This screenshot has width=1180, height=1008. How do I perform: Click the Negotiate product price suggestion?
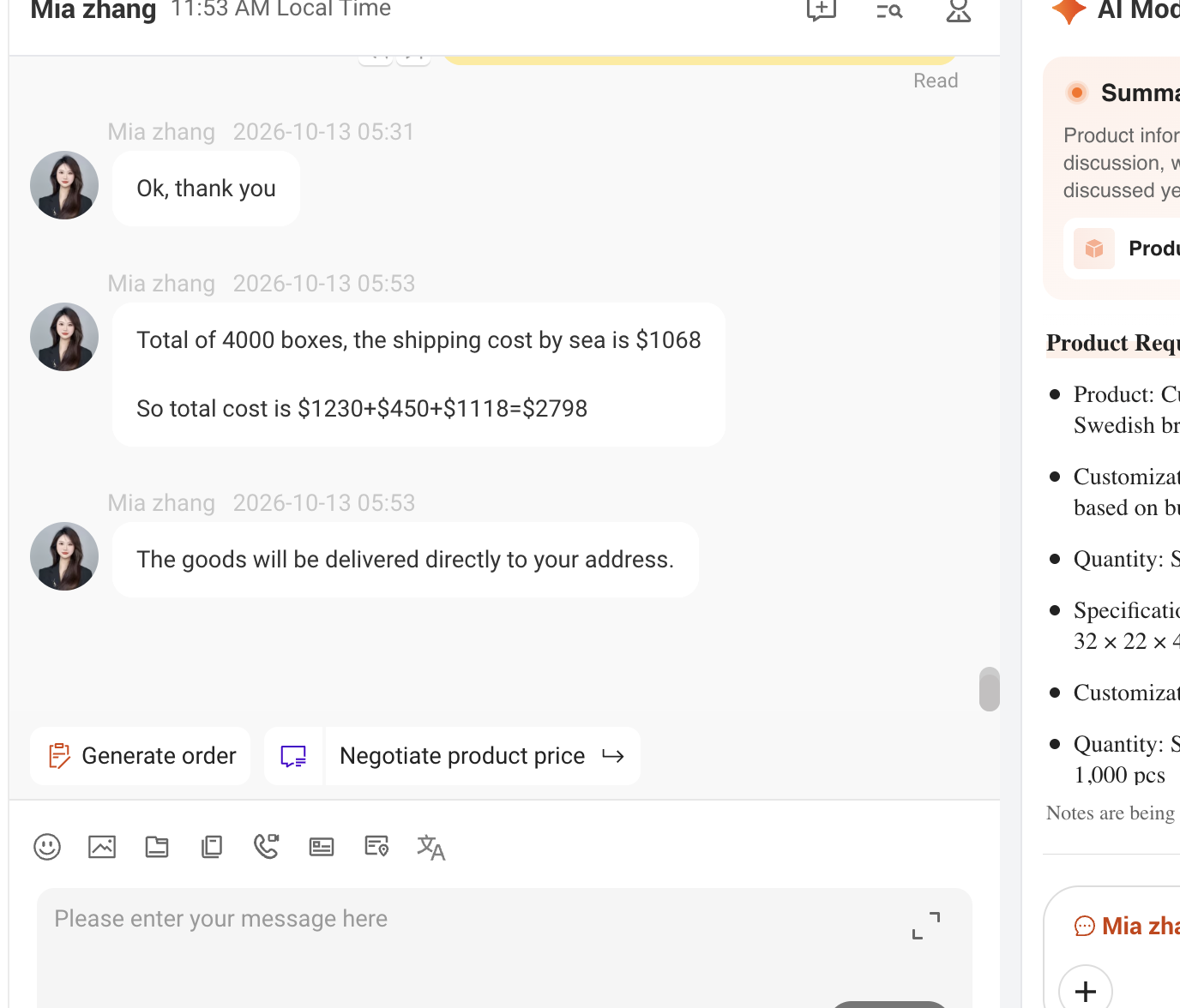point(483,756)
